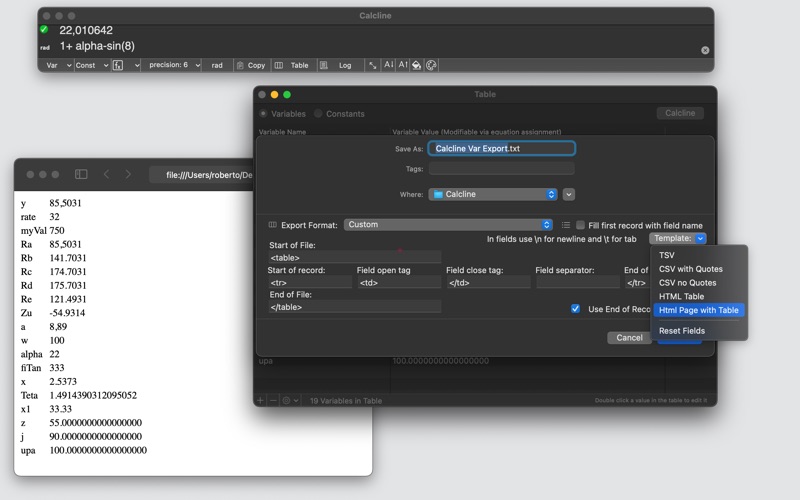Click the End of File field
The width and height of the screenshot is (800, 500).
point(355,307)
